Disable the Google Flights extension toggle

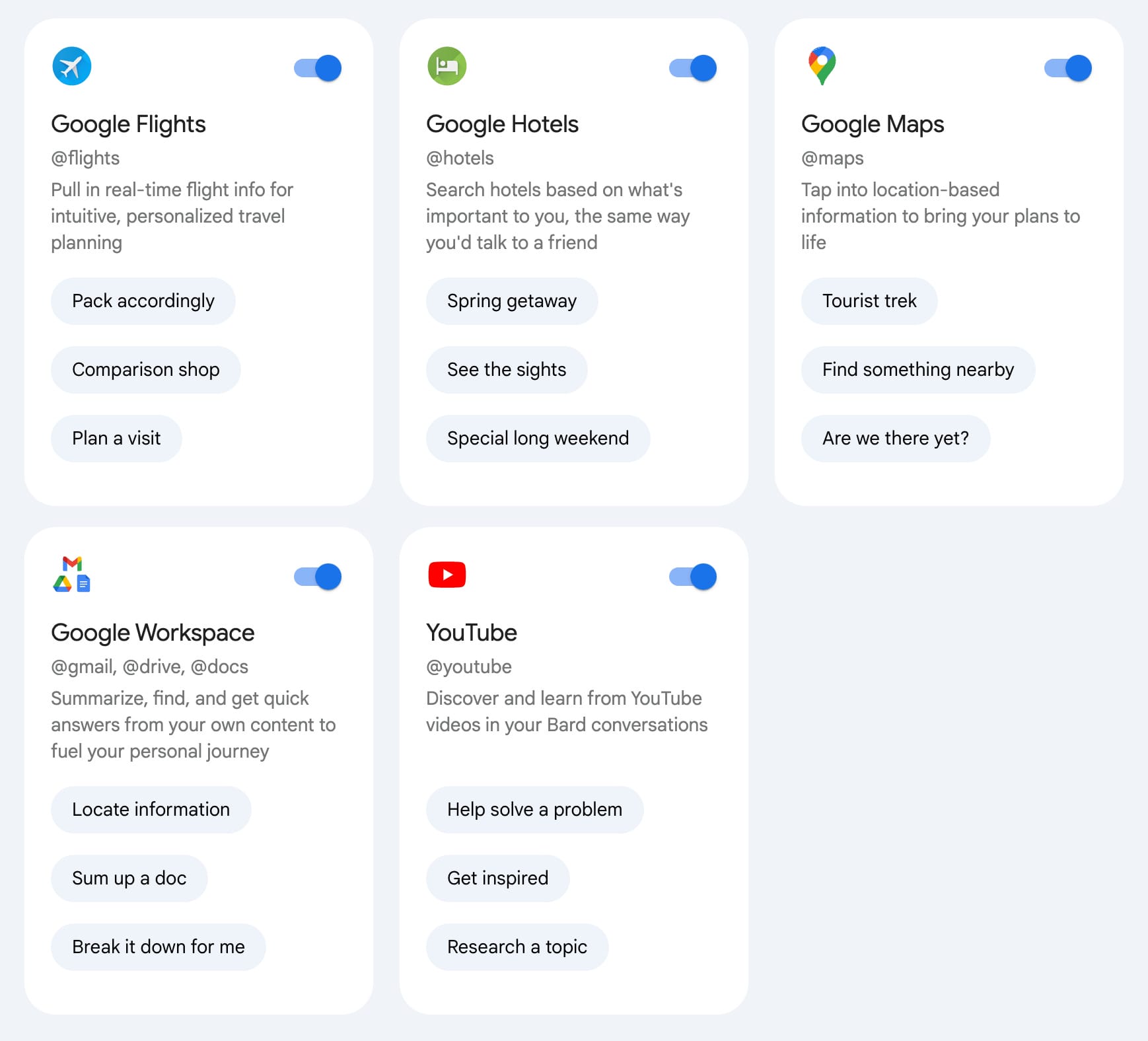coord(318,68)
